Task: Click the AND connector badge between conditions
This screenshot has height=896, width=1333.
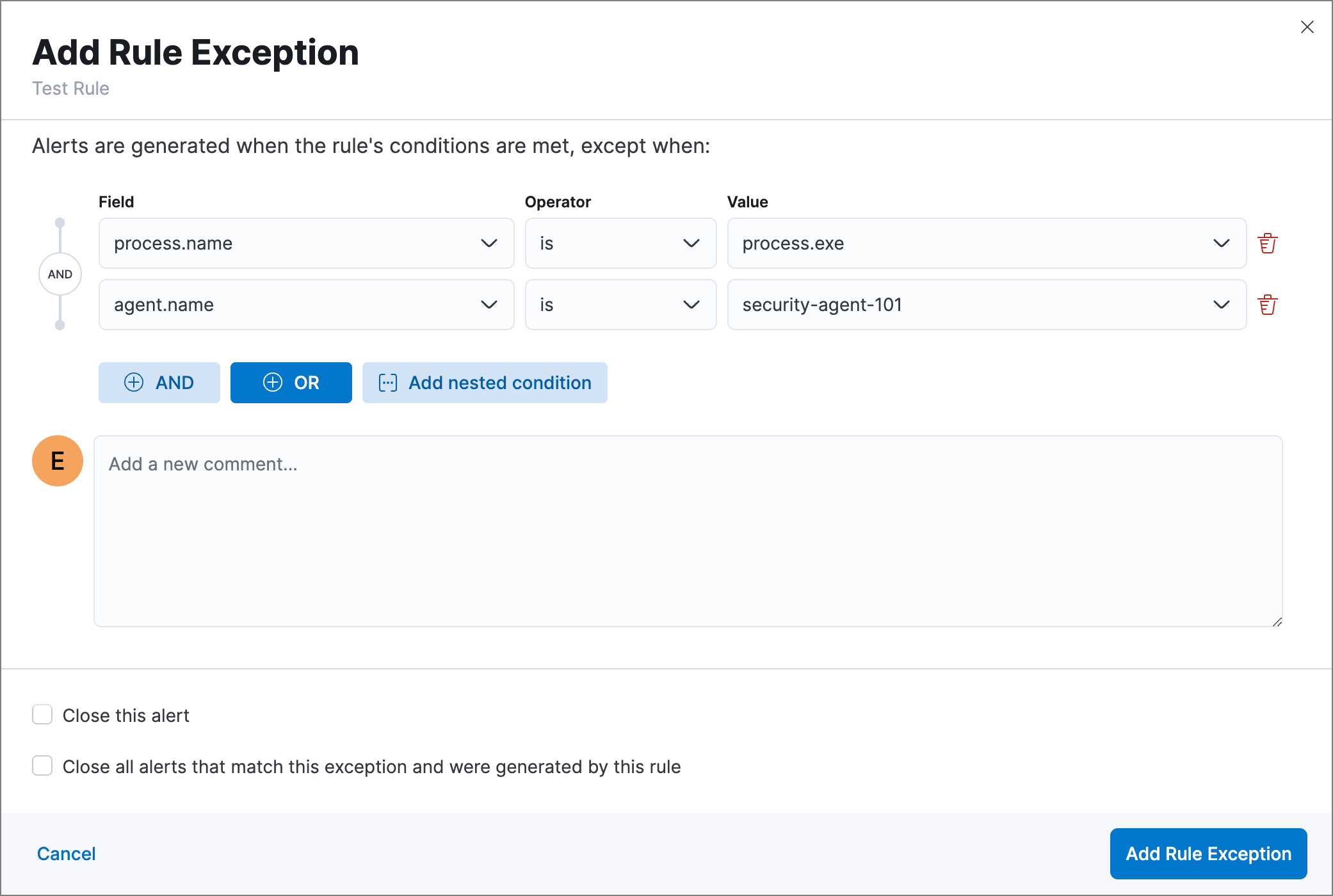Action: coord(60,273)
